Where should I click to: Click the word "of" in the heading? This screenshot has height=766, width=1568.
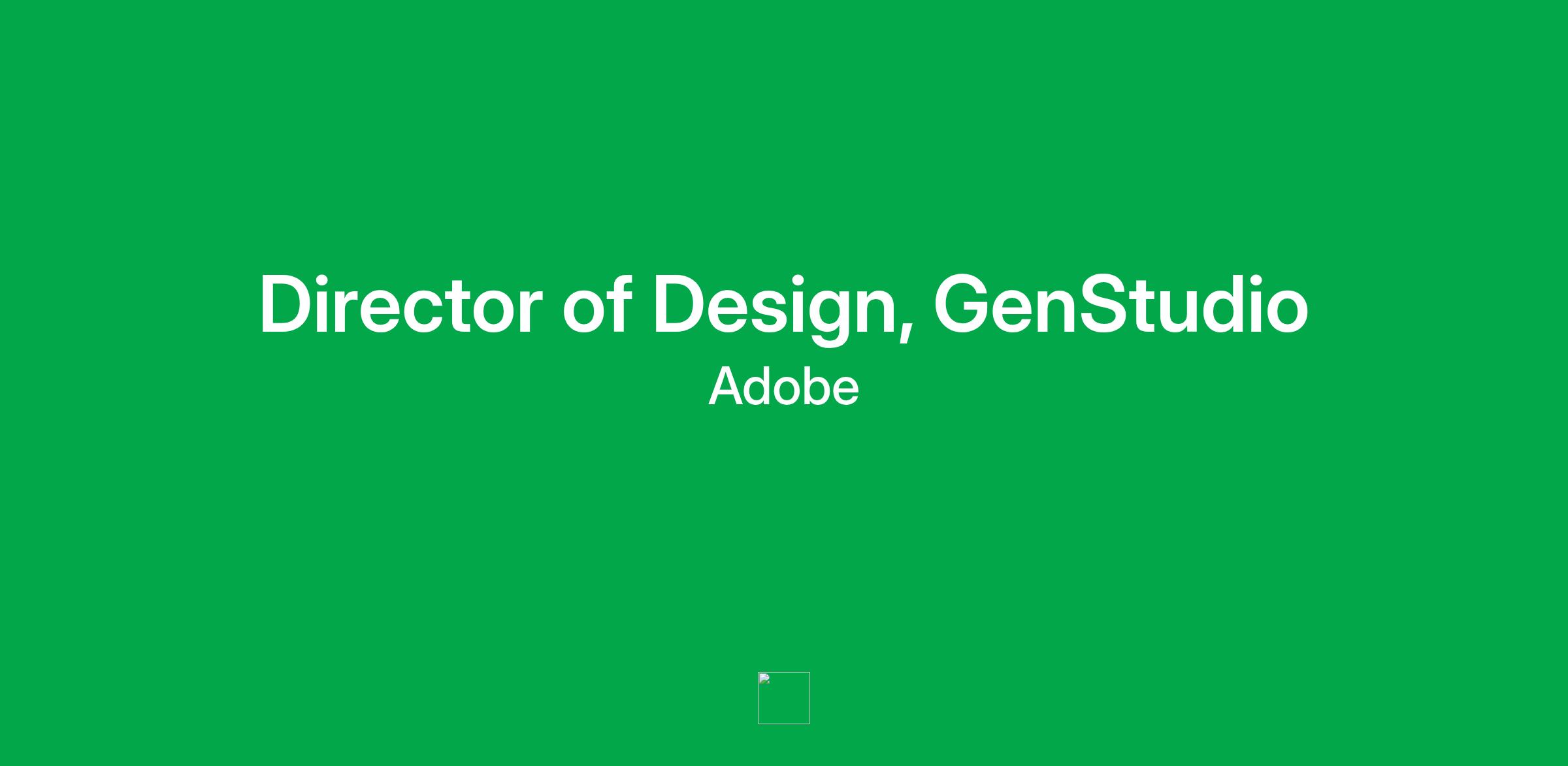[x=596, y=305]
